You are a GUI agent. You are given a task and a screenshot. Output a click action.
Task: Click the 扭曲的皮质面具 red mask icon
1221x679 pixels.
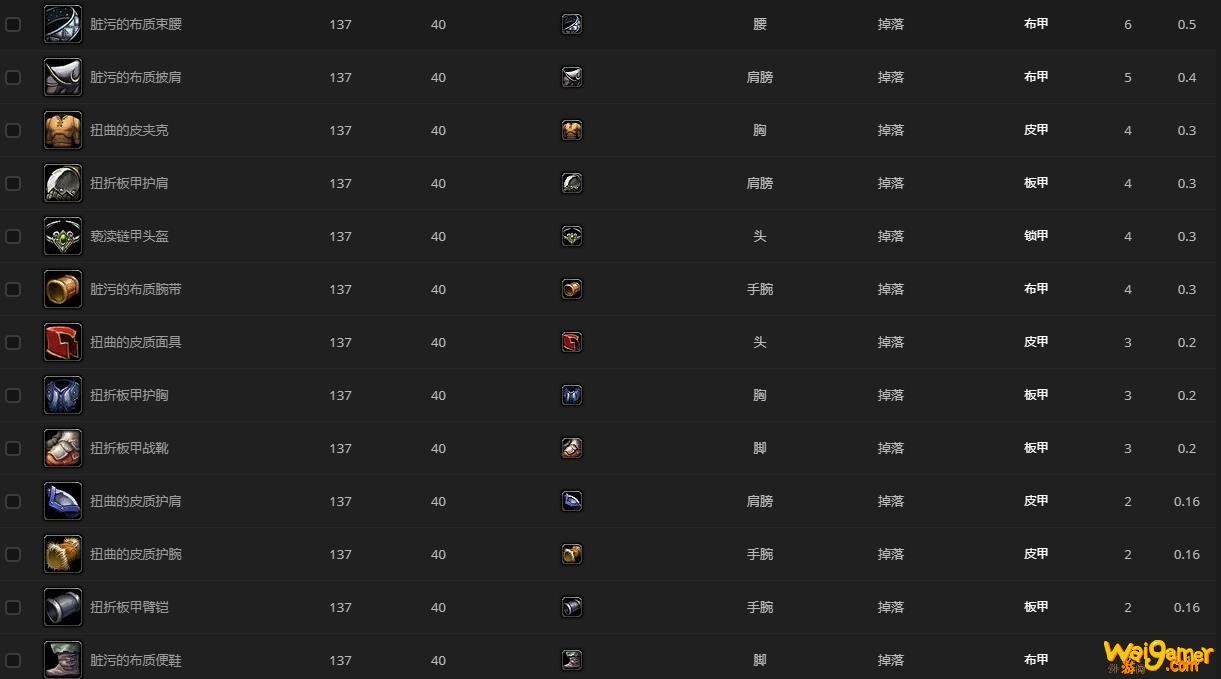click(x=63, y=342)
